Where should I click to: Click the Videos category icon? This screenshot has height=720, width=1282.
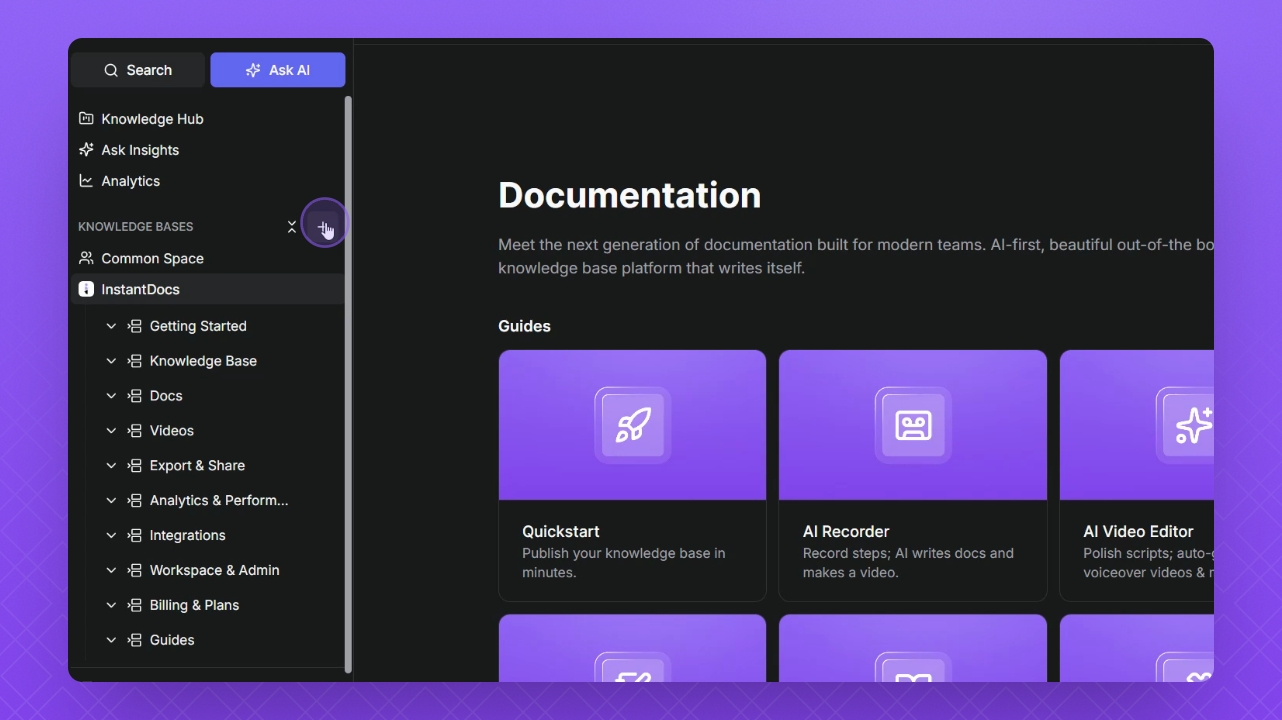pos(135,431)
